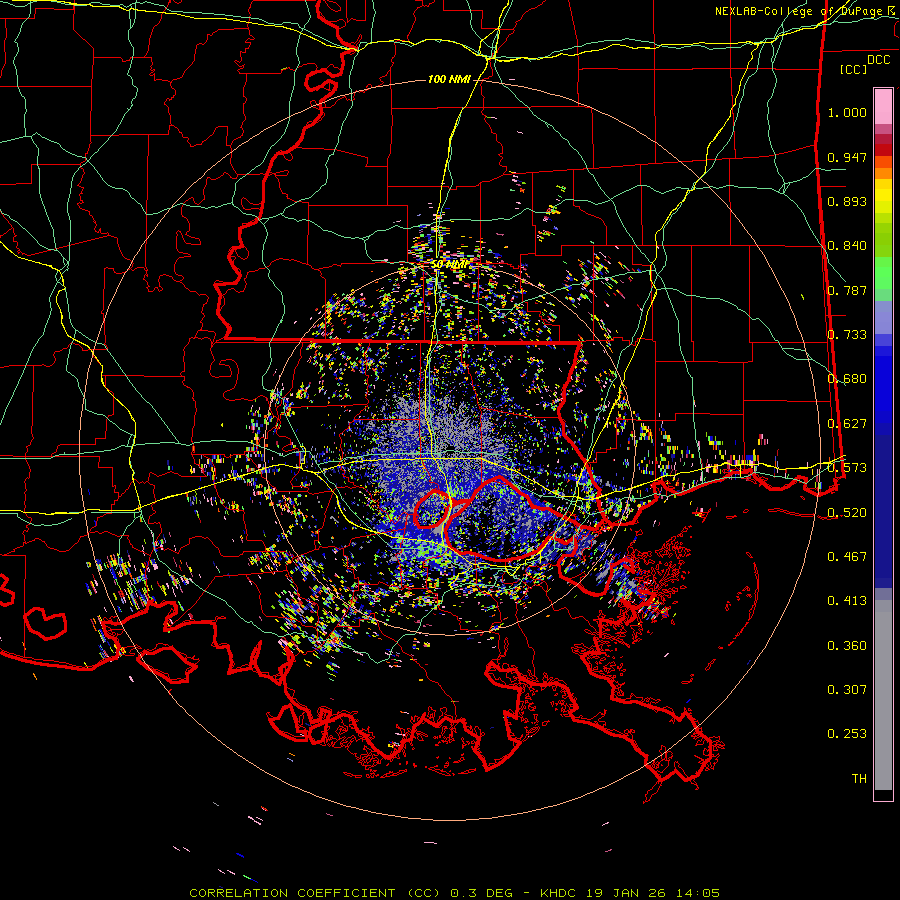900x900 pixels.
Task: Click the 0.307 legend value
Action: pyautogui.click(x=847, y=690)
